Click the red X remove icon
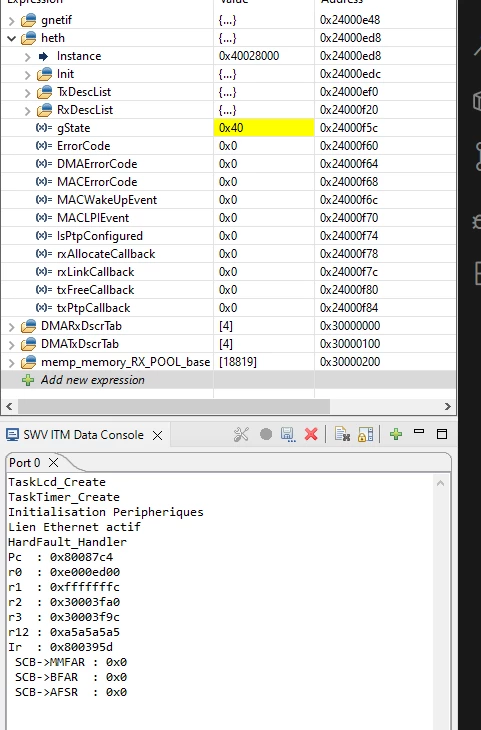481x730 pixels. pos(311,434)
